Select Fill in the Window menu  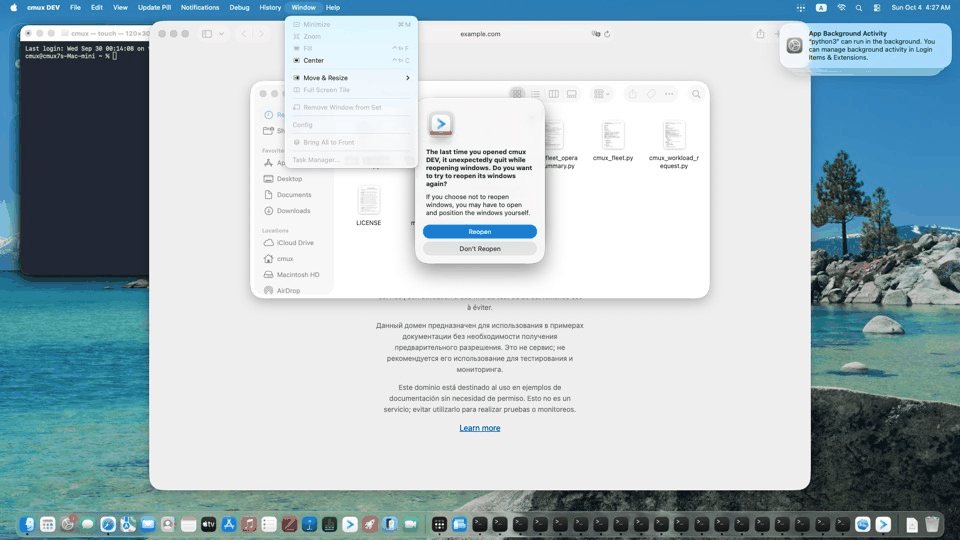tap(351, 48)
